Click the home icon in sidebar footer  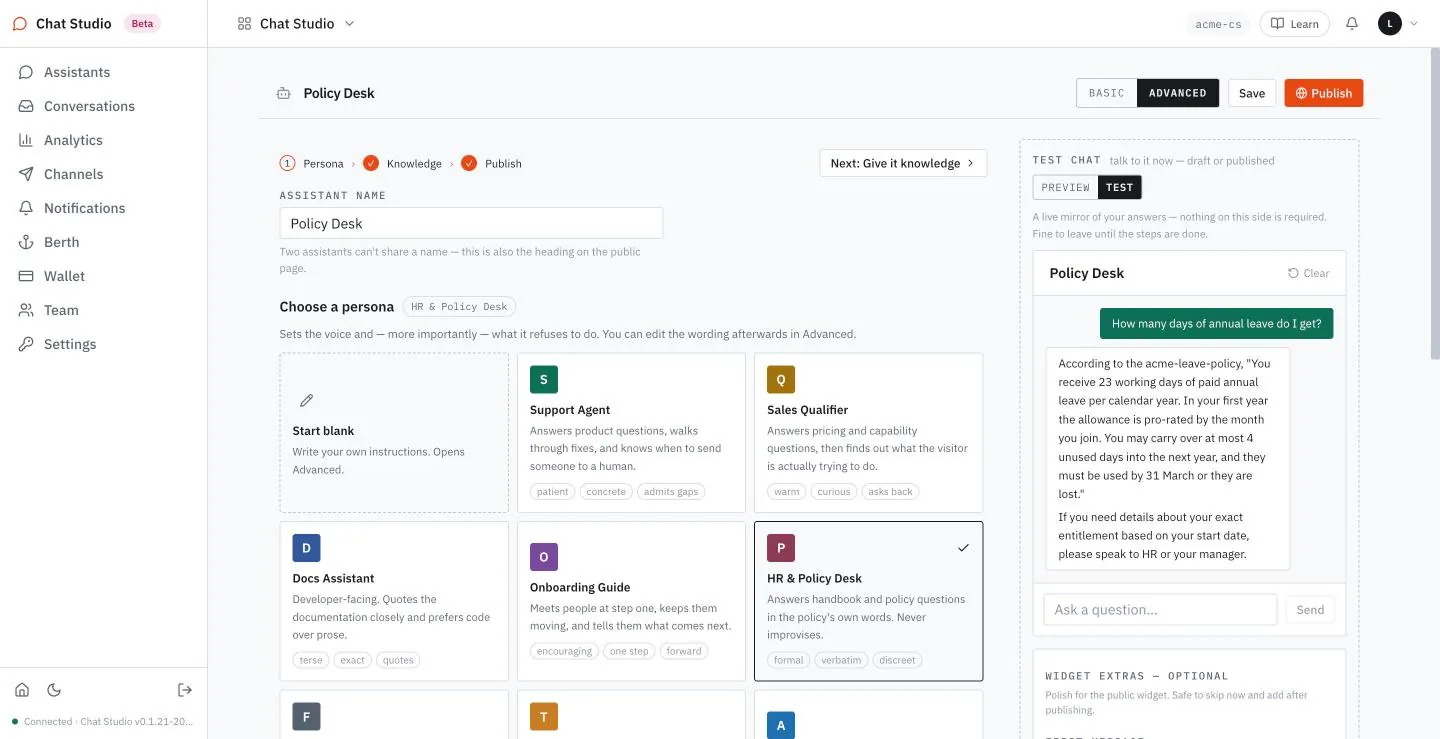point(22,690)
